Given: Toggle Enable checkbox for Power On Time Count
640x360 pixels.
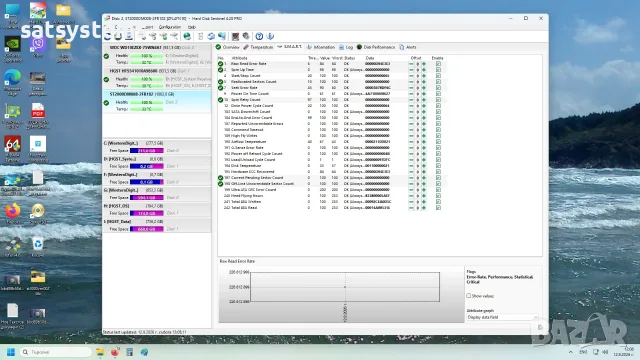Looking at the screenshot, I should (438, 93).
